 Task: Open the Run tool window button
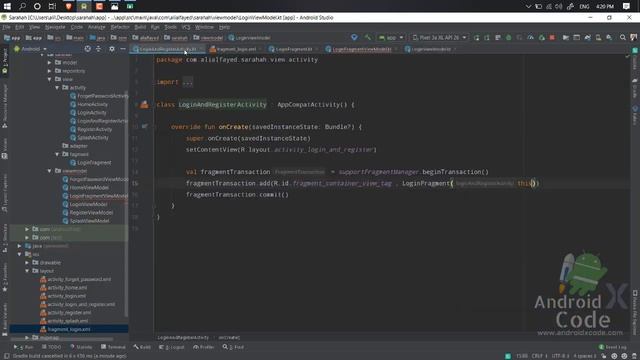[24, 347]
